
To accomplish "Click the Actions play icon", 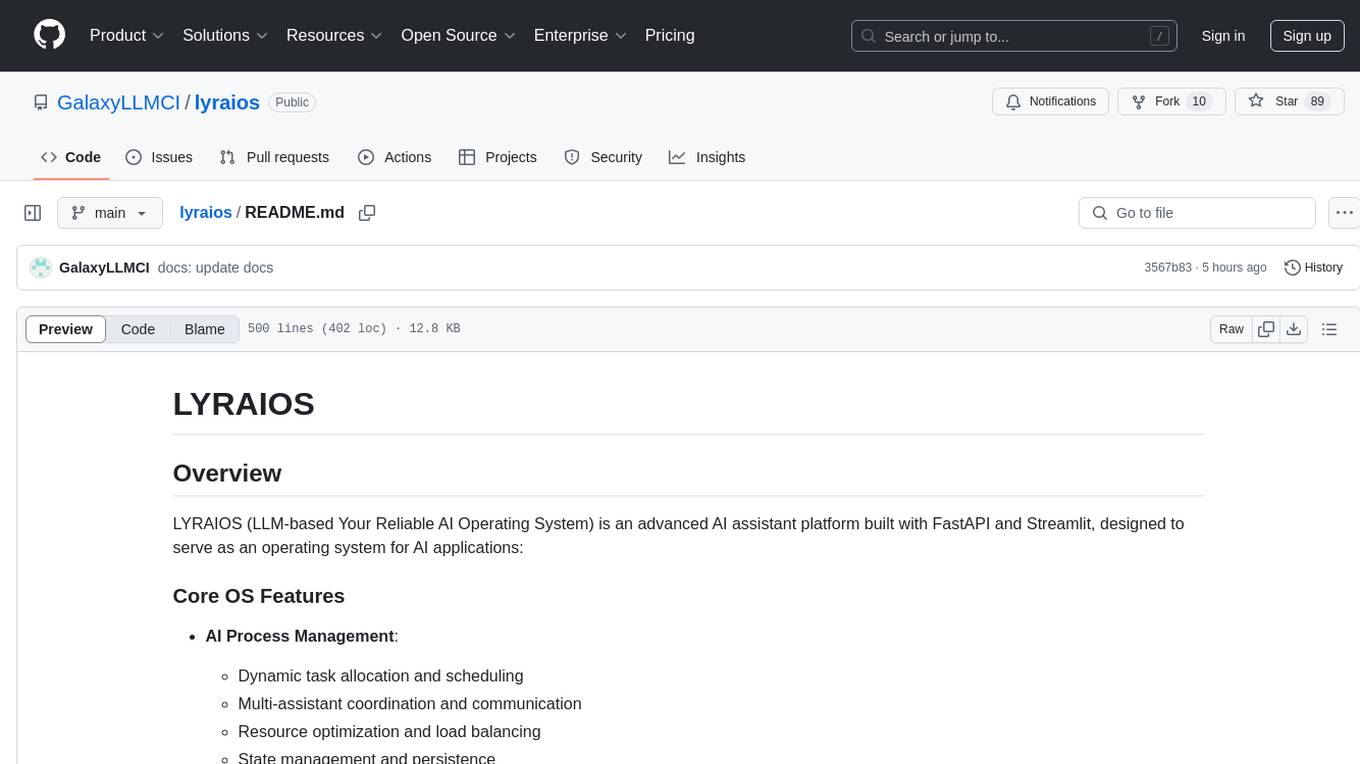I will pos(366,157).
